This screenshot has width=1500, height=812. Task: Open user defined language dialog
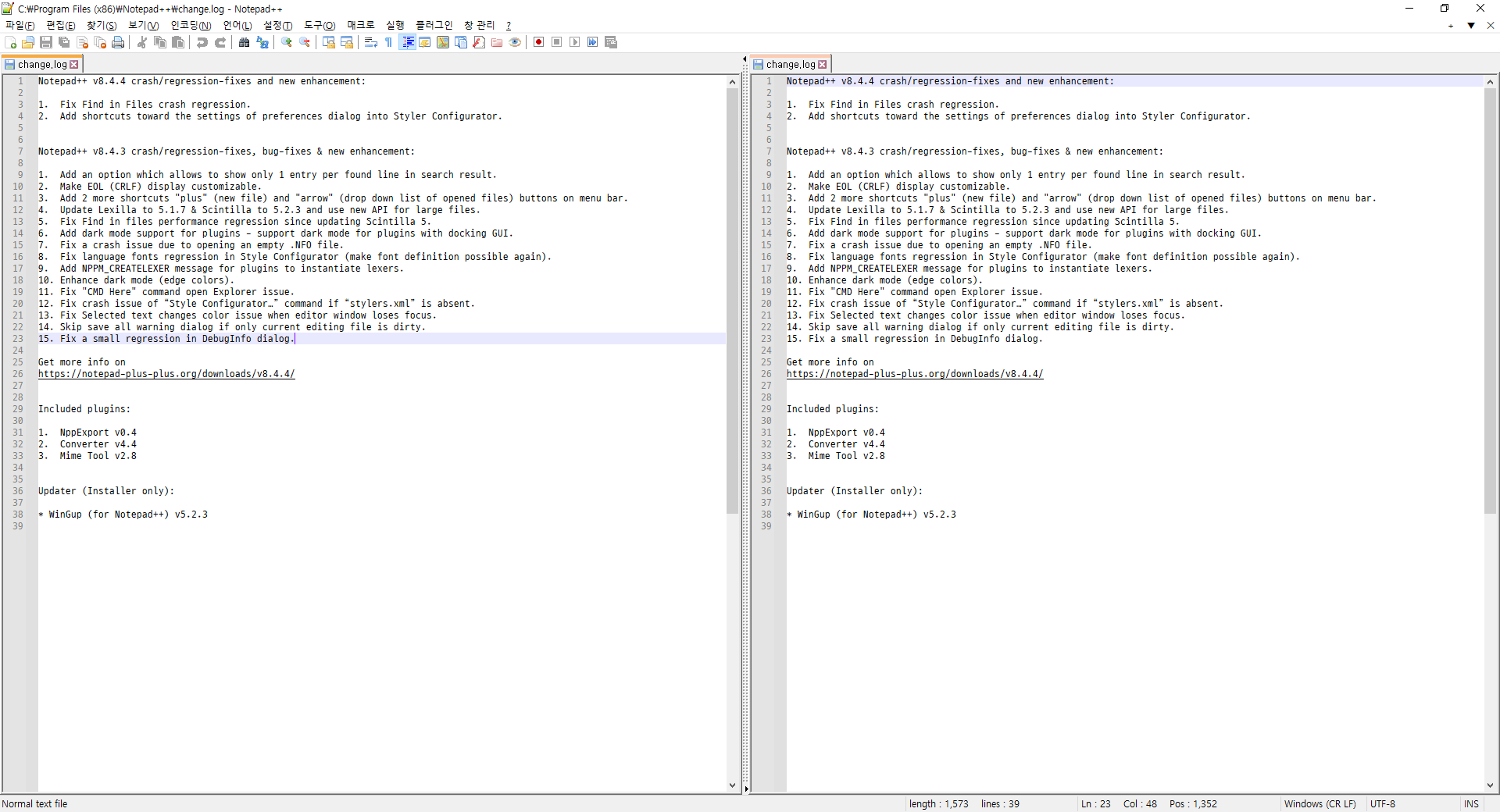(425, 42)
